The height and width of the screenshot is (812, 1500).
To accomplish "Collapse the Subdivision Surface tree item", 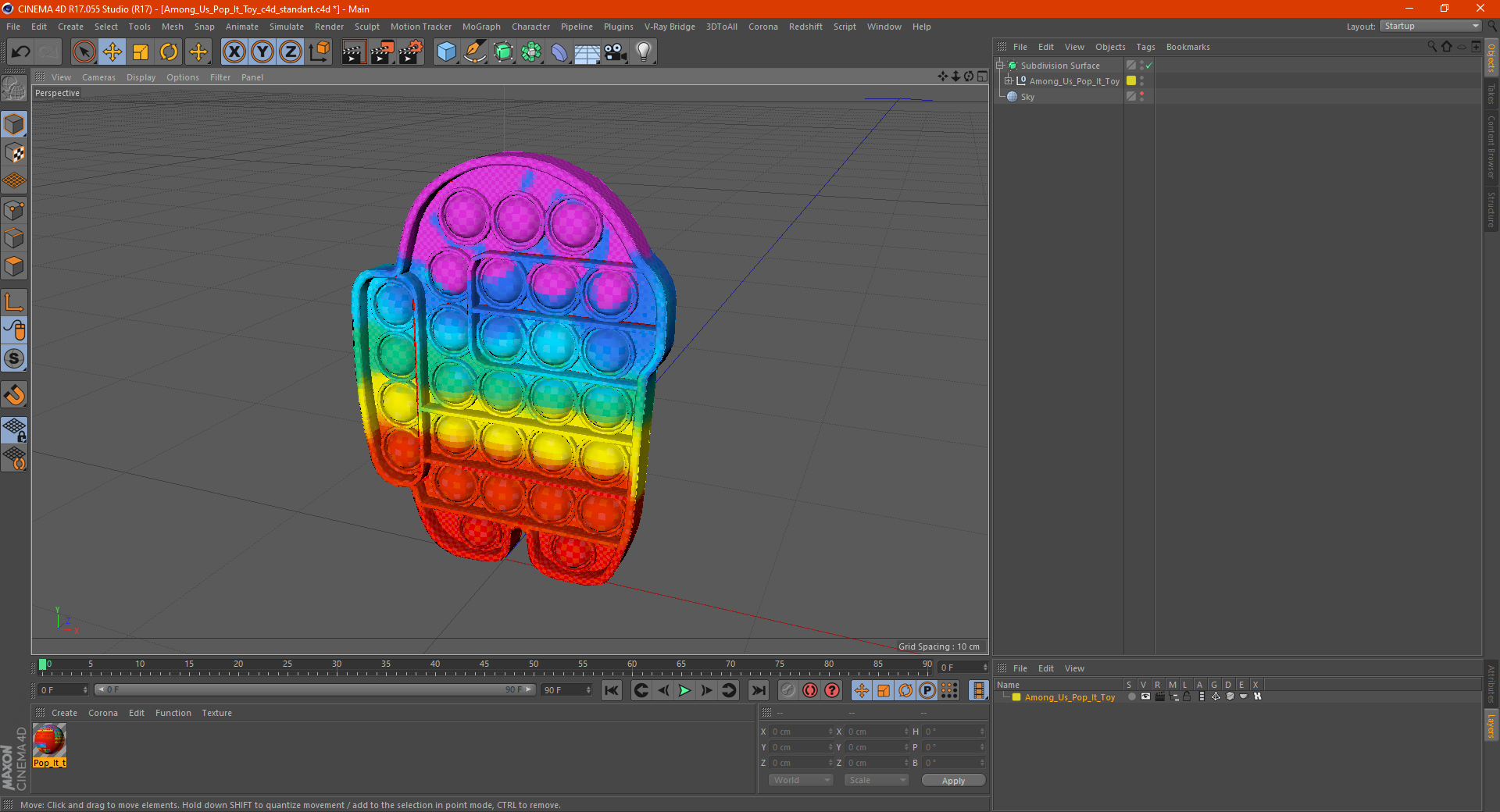I will point(1000,66).
